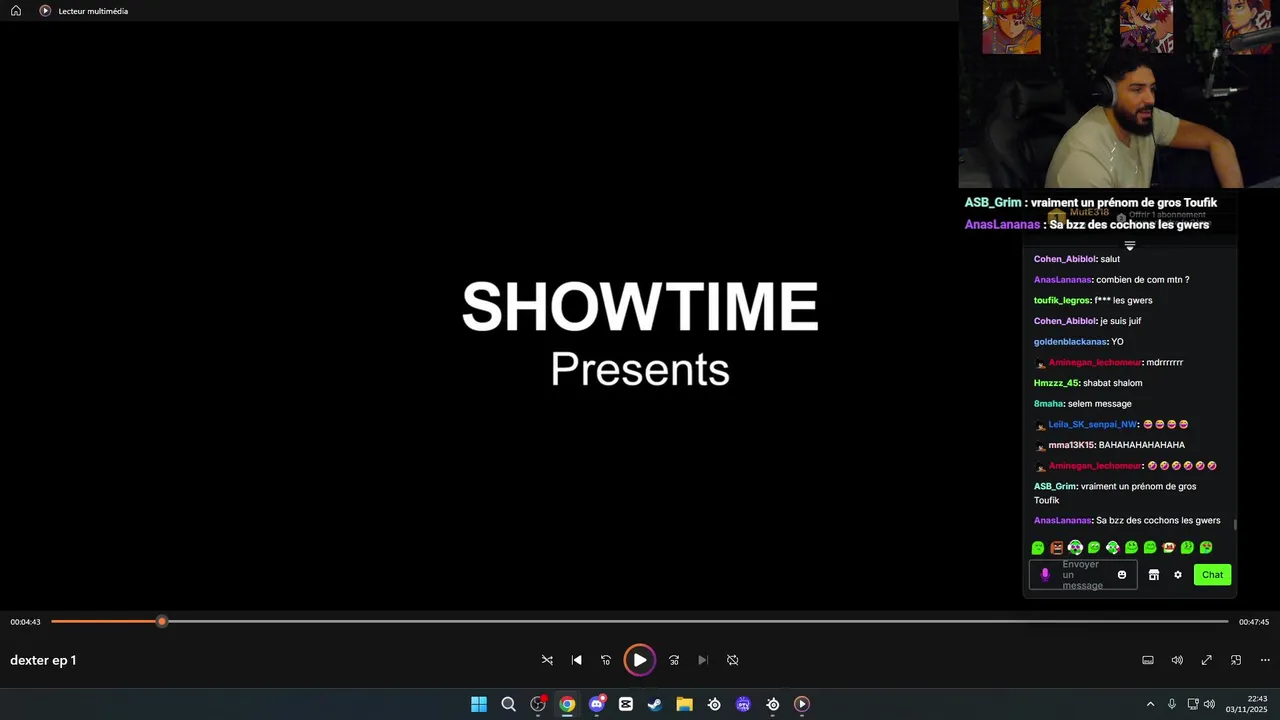1280x720 pixels.
Task: Open system volume from tray
Action: [x=1209, y=704]
